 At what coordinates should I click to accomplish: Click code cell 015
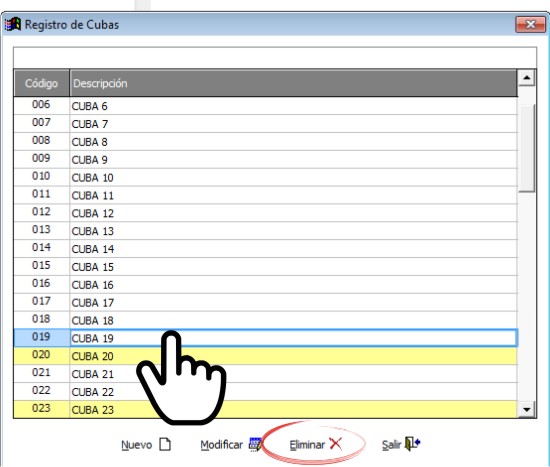point(41,267)
